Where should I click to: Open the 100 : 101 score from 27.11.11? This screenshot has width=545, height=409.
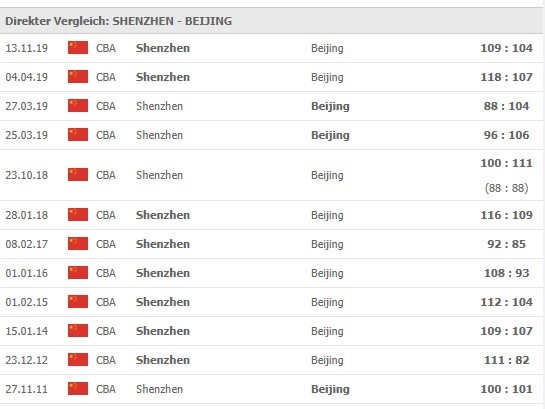[x=506, y=389]
